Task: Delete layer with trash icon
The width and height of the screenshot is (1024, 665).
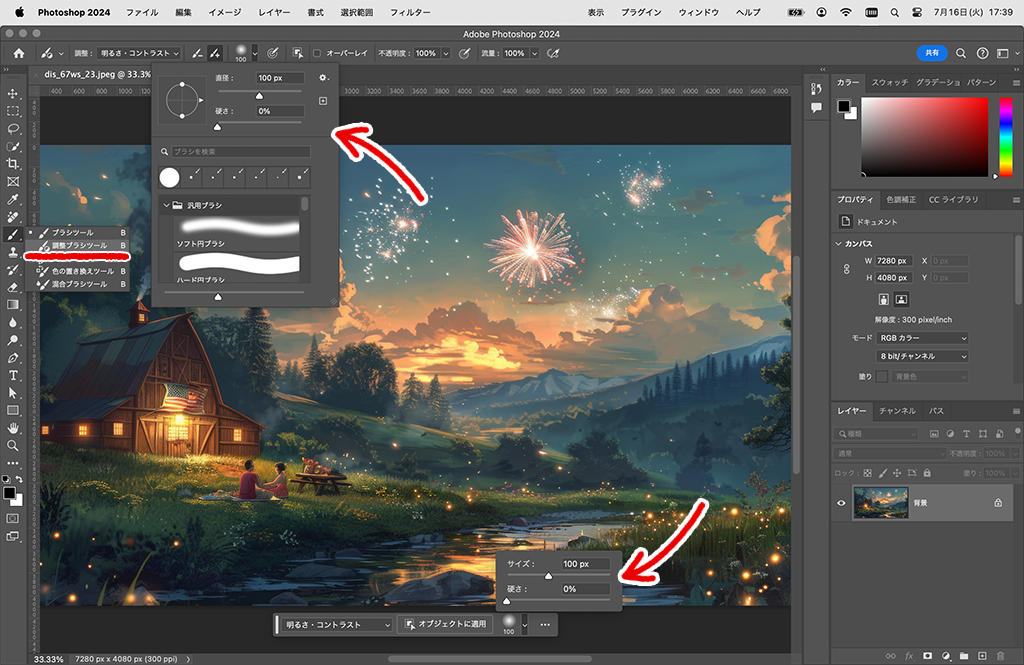Action: (x=1000, y=655)
